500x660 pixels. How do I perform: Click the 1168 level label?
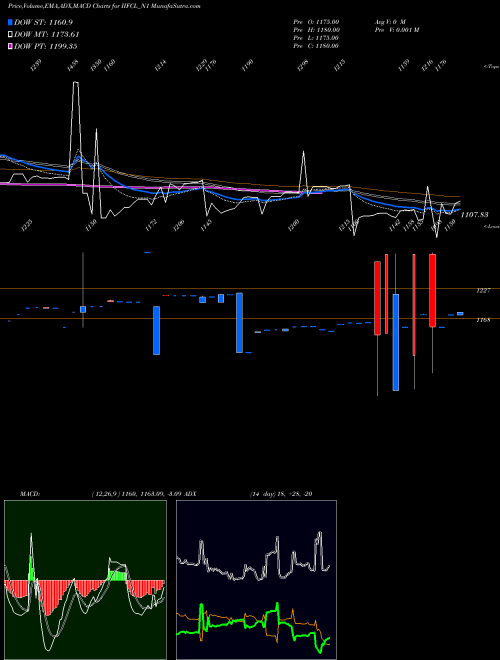[x=482, y=320]
